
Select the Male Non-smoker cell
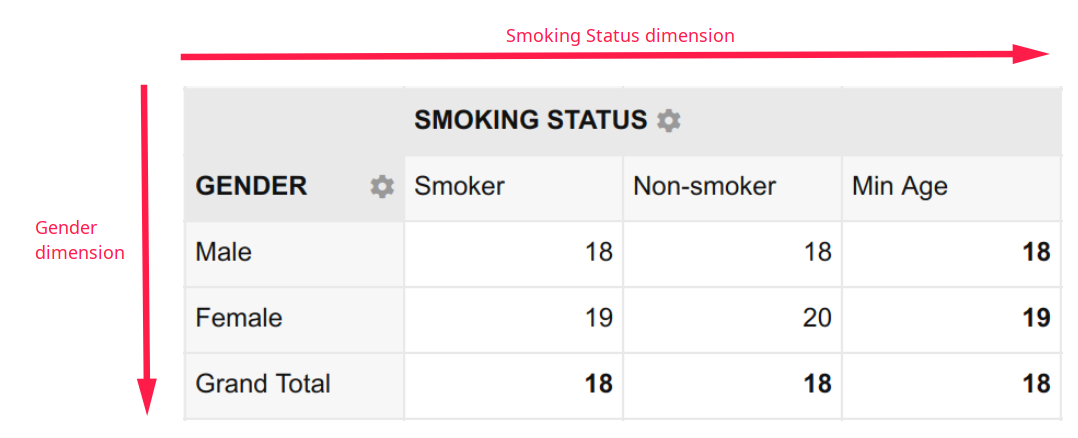coord(732,254)
